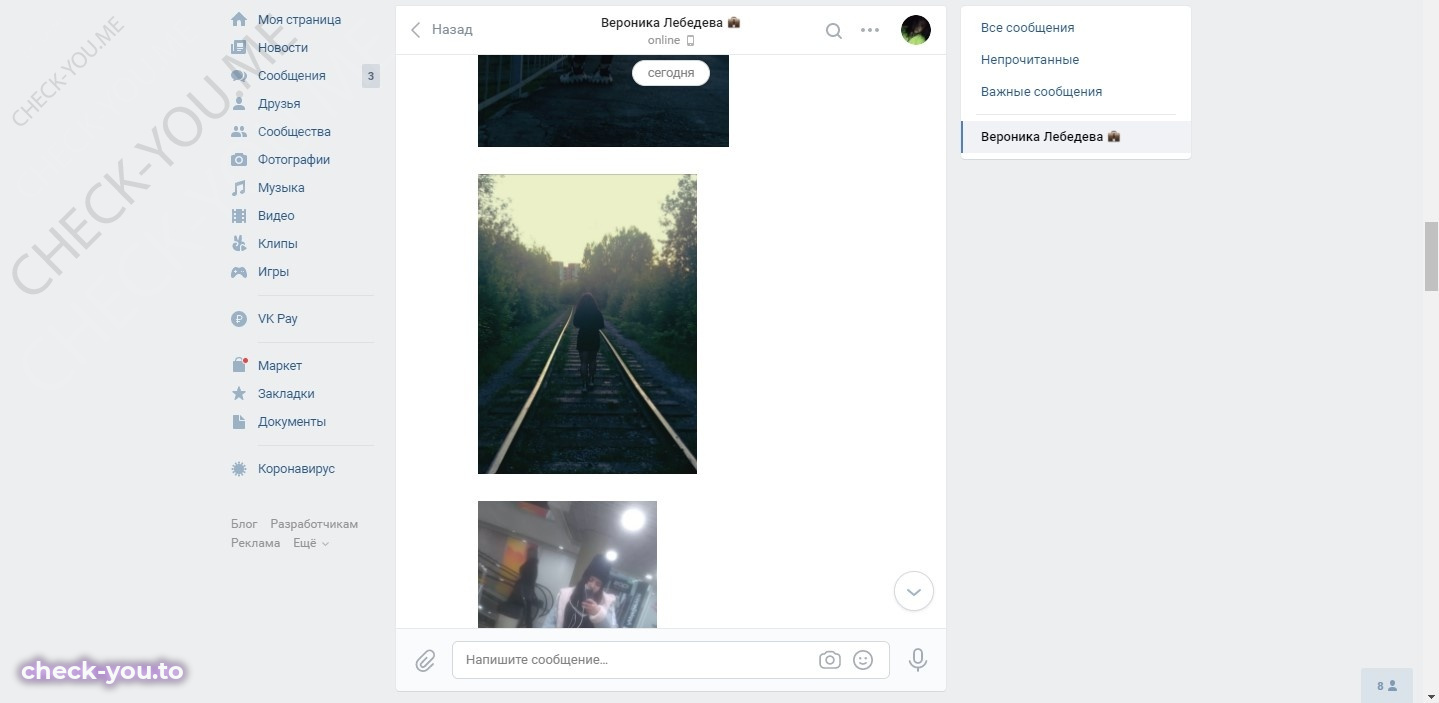Open the dark photo at top of chat

(x=603, y=101)
